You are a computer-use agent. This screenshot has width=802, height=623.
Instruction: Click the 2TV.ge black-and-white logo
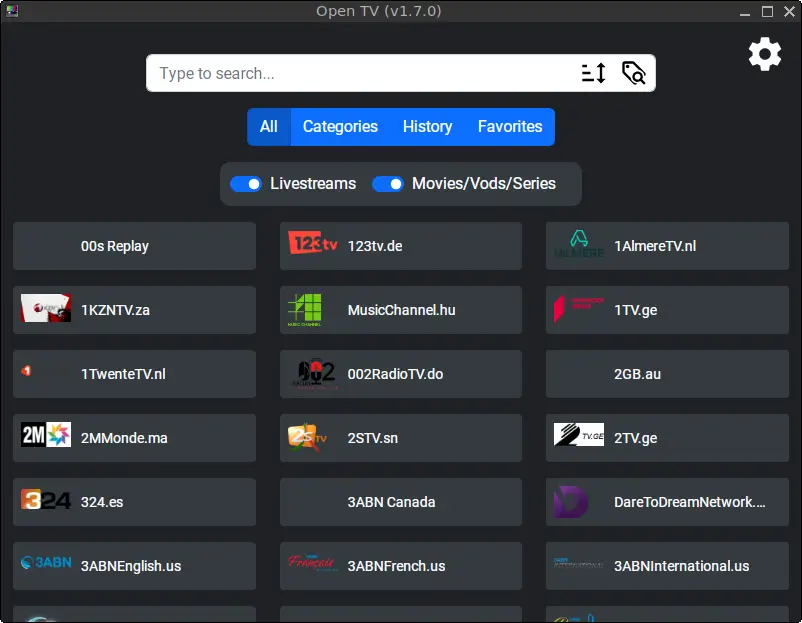tap(579, 435)
